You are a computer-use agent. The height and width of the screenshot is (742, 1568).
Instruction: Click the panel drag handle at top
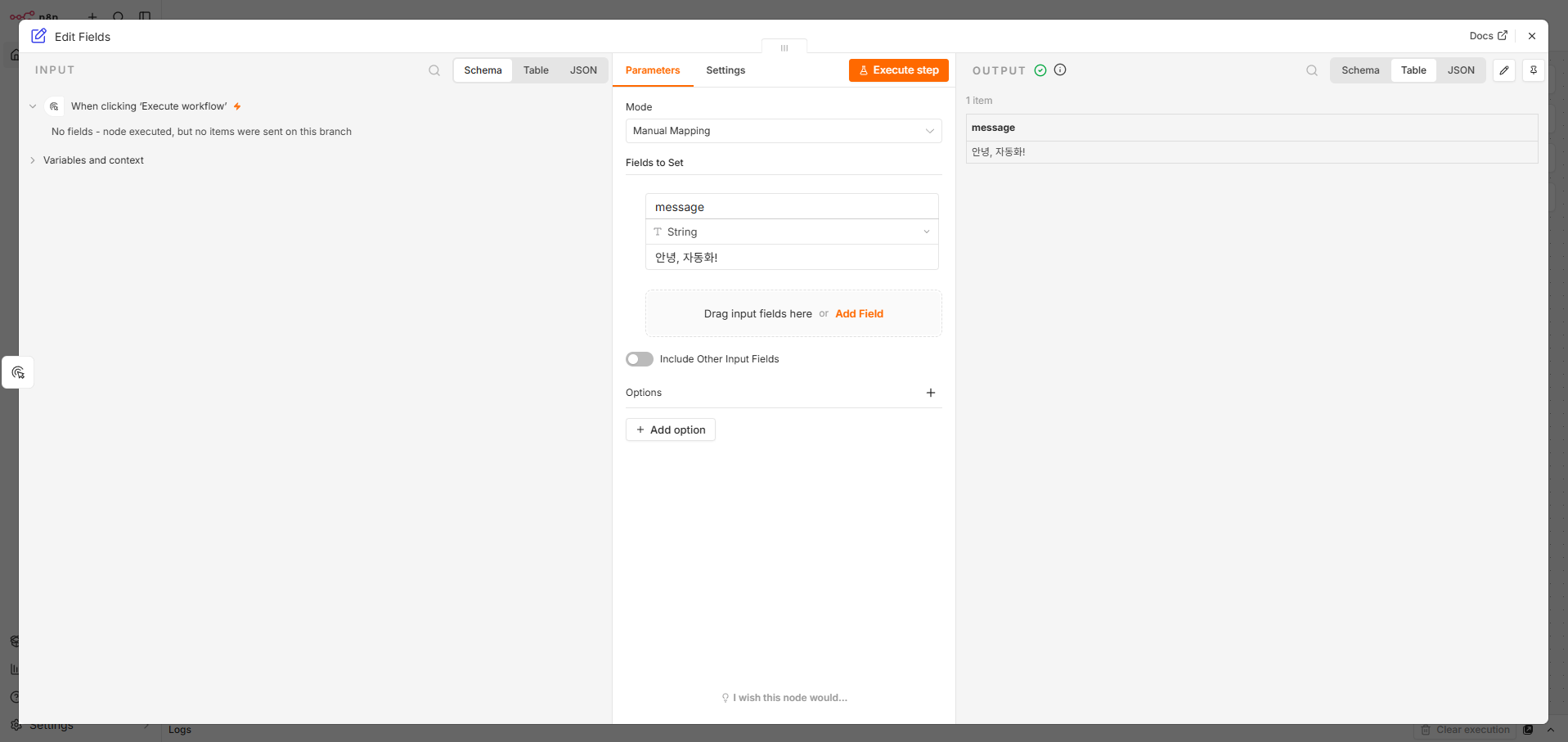[x=784, y=47]
